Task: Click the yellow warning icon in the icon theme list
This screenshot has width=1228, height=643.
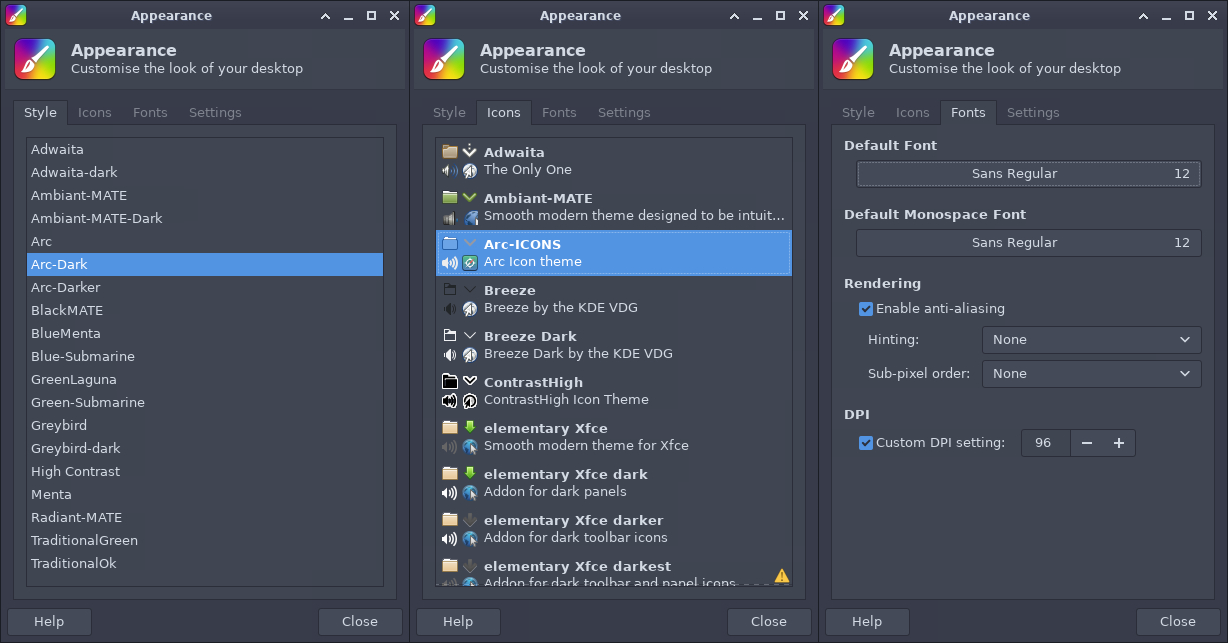Action: tap(782, 576)
